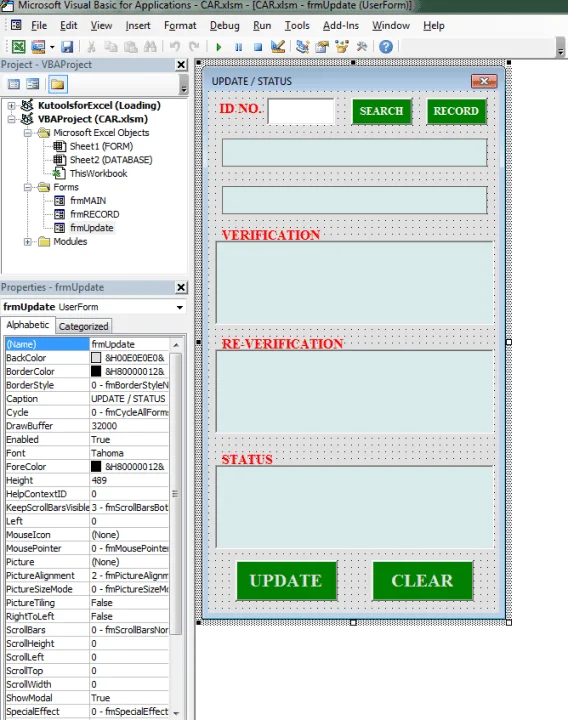Select Sheet1 (FORM) in project tree

tap(101, 146)
